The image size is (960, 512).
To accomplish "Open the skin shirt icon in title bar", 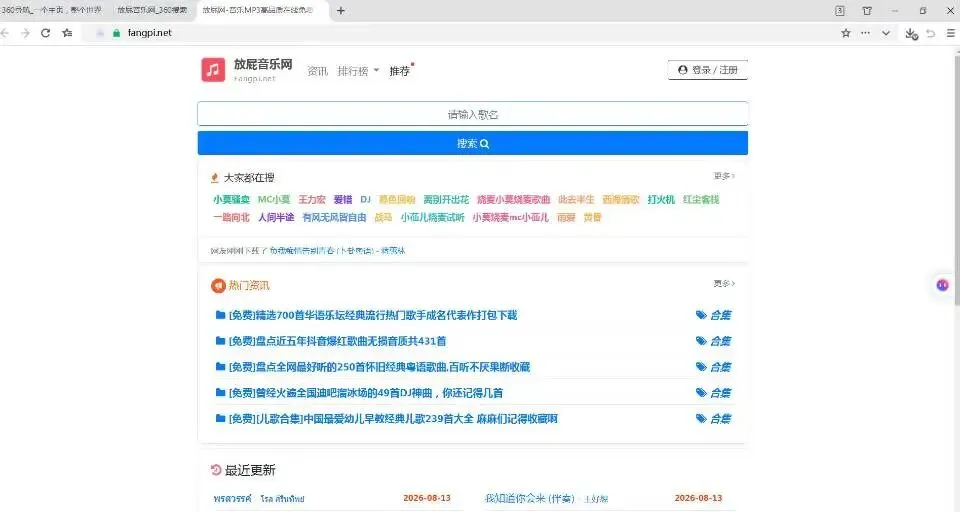I will (867, 10).
